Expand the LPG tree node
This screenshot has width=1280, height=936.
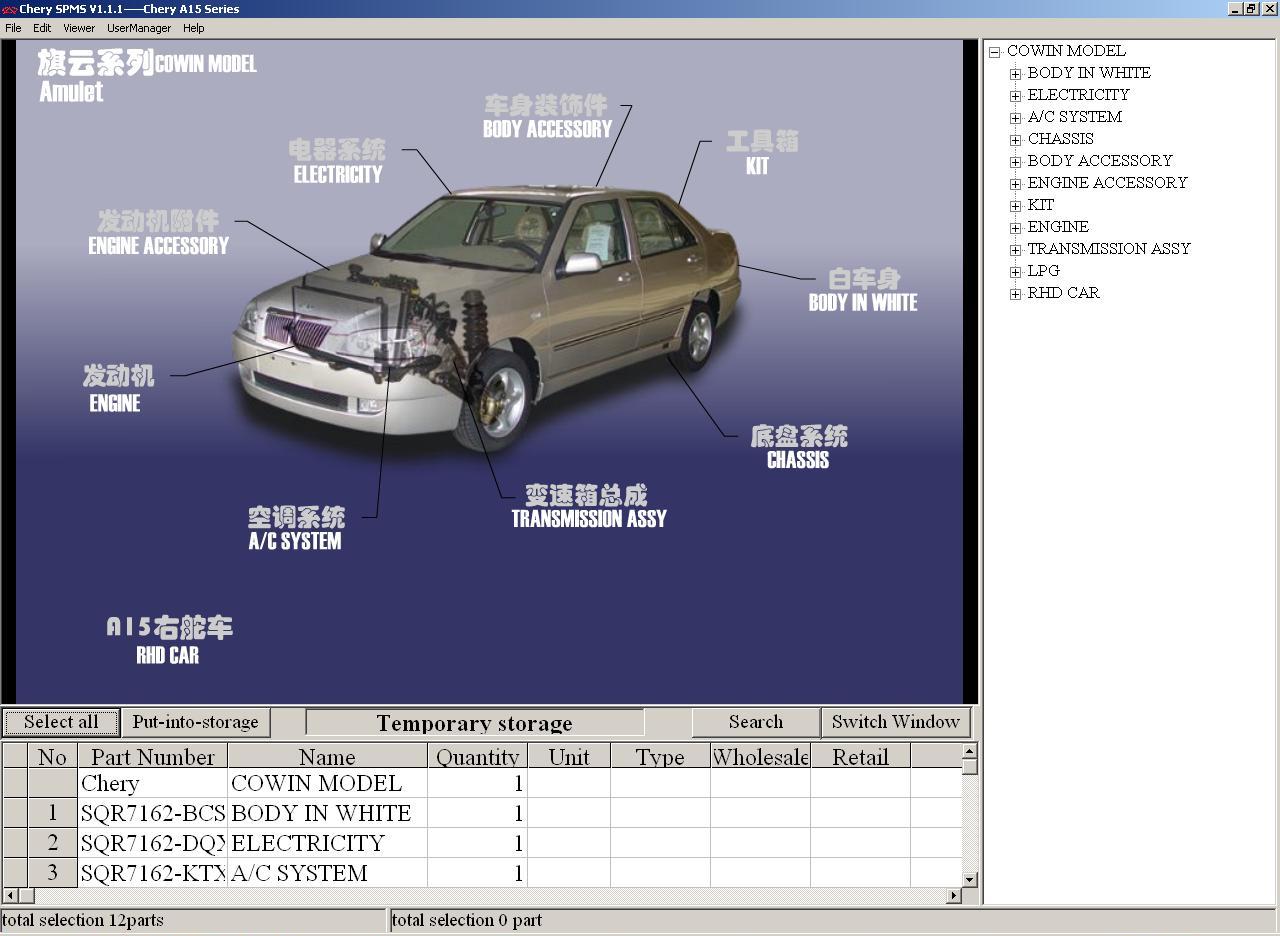[1016, 272]
